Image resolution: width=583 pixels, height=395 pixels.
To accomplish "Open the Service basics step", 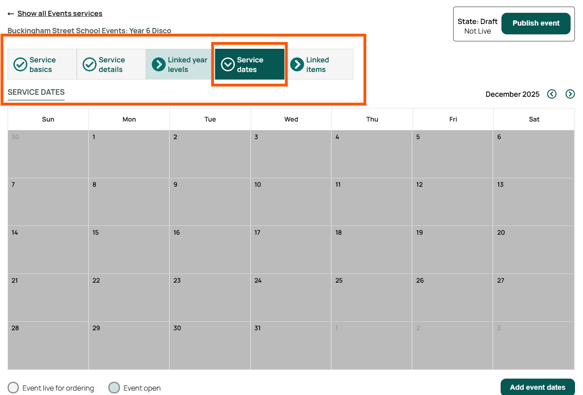I will 42,64.
